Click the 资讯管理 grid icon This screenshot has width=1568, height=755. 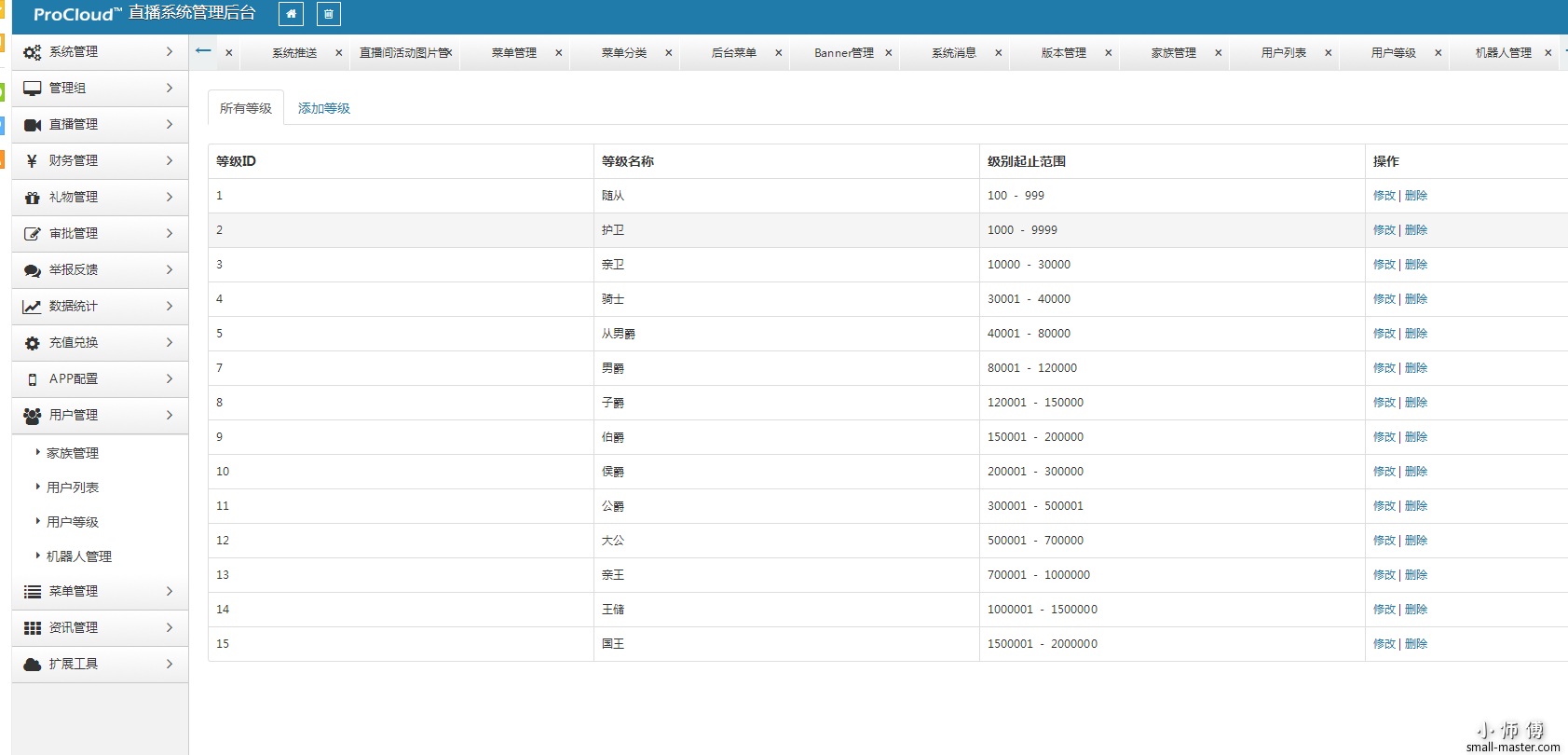click(x=32, y=628)
